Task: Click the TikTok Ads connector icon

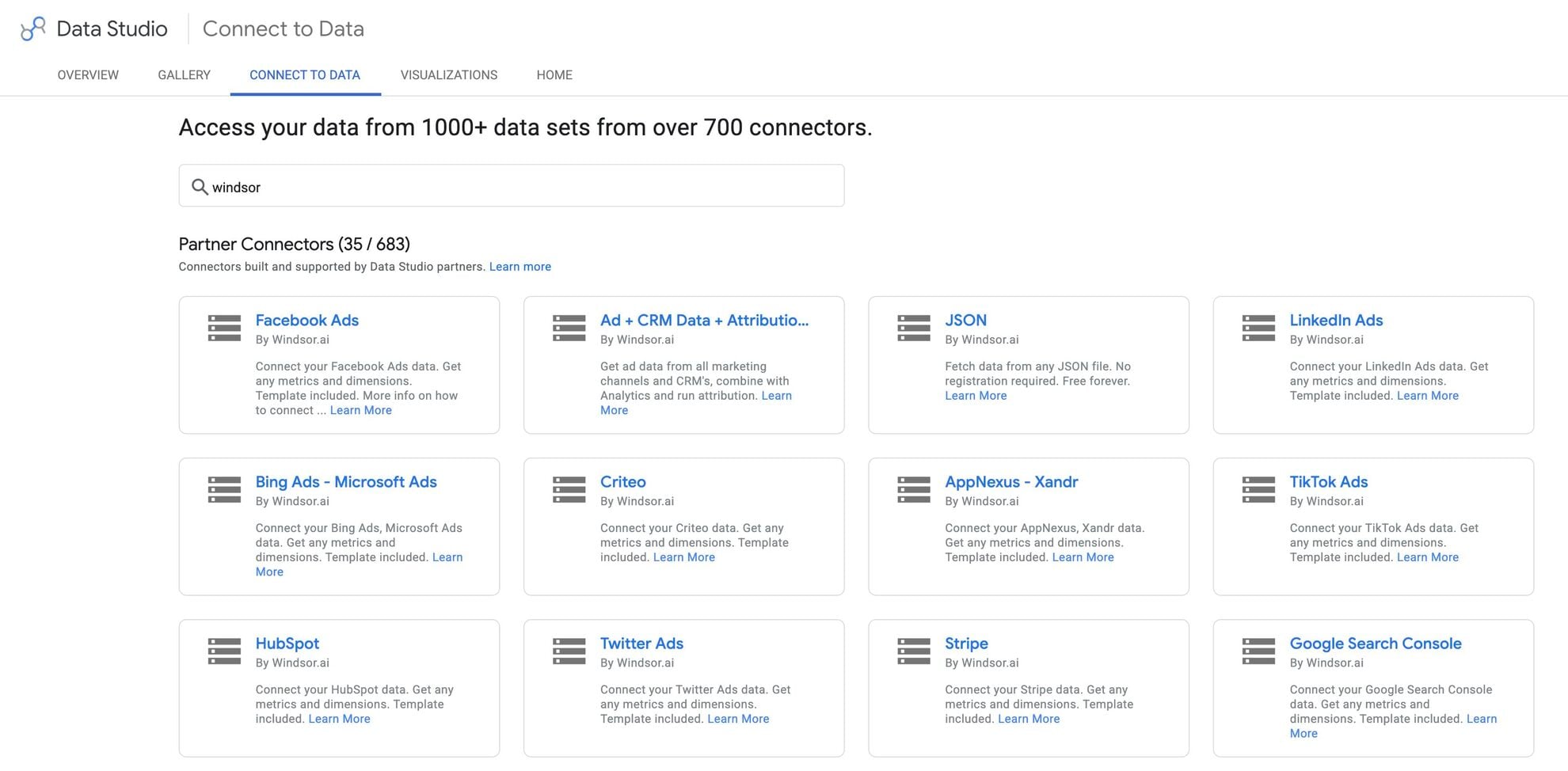Action: click(x=1258, y=488)
